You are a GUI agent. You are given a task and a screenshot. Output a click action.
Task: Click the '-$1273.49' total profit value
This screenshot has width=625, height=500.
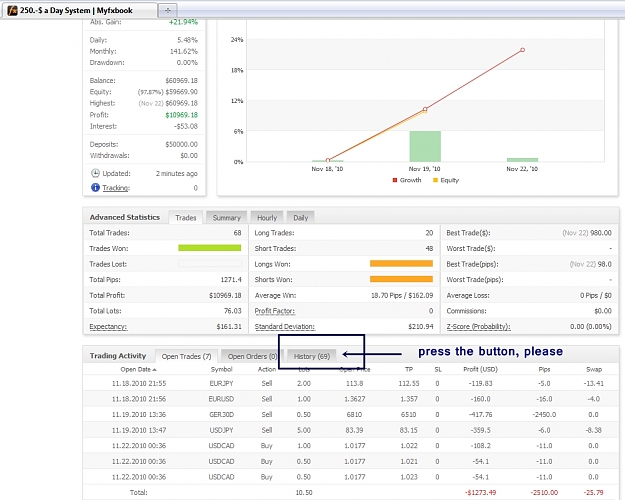[480, 493]
